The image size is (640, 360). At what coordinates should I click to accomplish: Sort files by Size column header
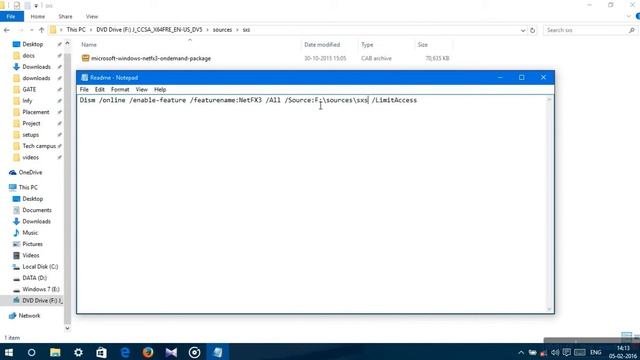click(x=423, y=45)
